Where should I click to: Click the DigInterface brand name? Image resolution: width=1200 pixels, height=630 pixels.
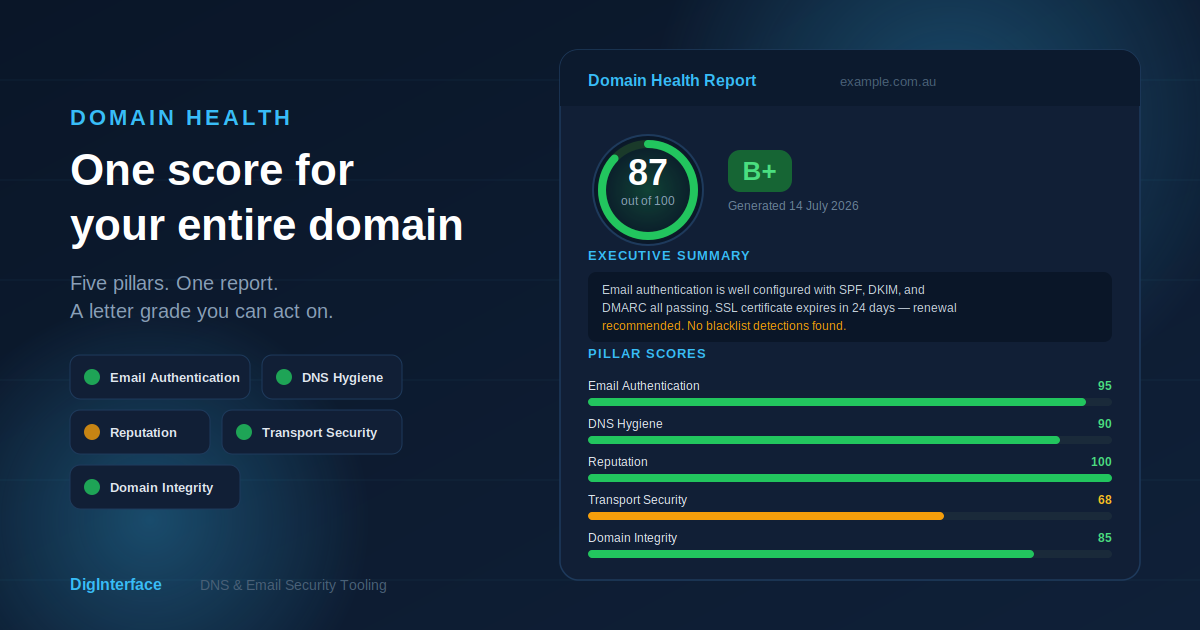coord(116,585)
